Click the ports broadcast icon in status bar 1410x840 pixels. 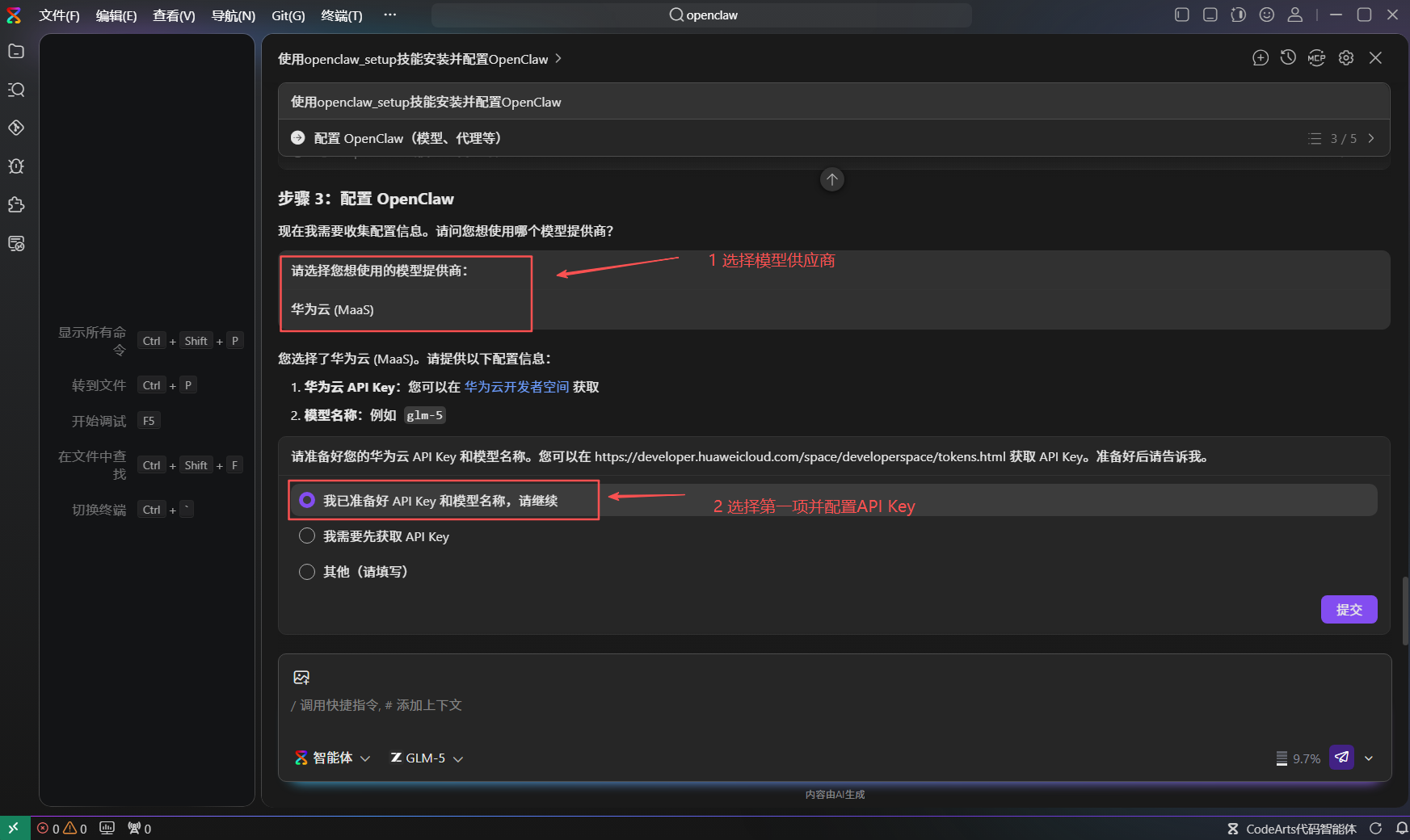pos(139,829)
